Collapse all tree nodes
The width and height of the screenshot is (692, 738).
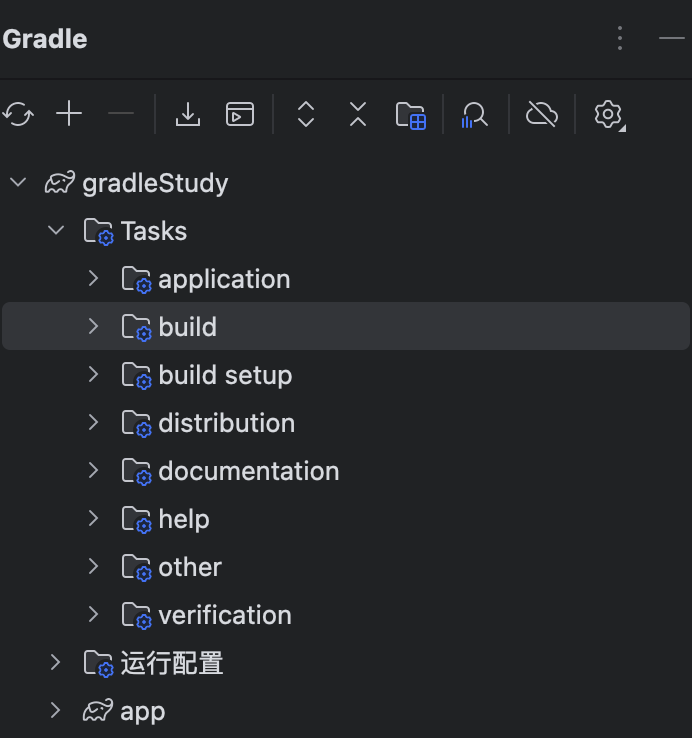pos(358,114)
